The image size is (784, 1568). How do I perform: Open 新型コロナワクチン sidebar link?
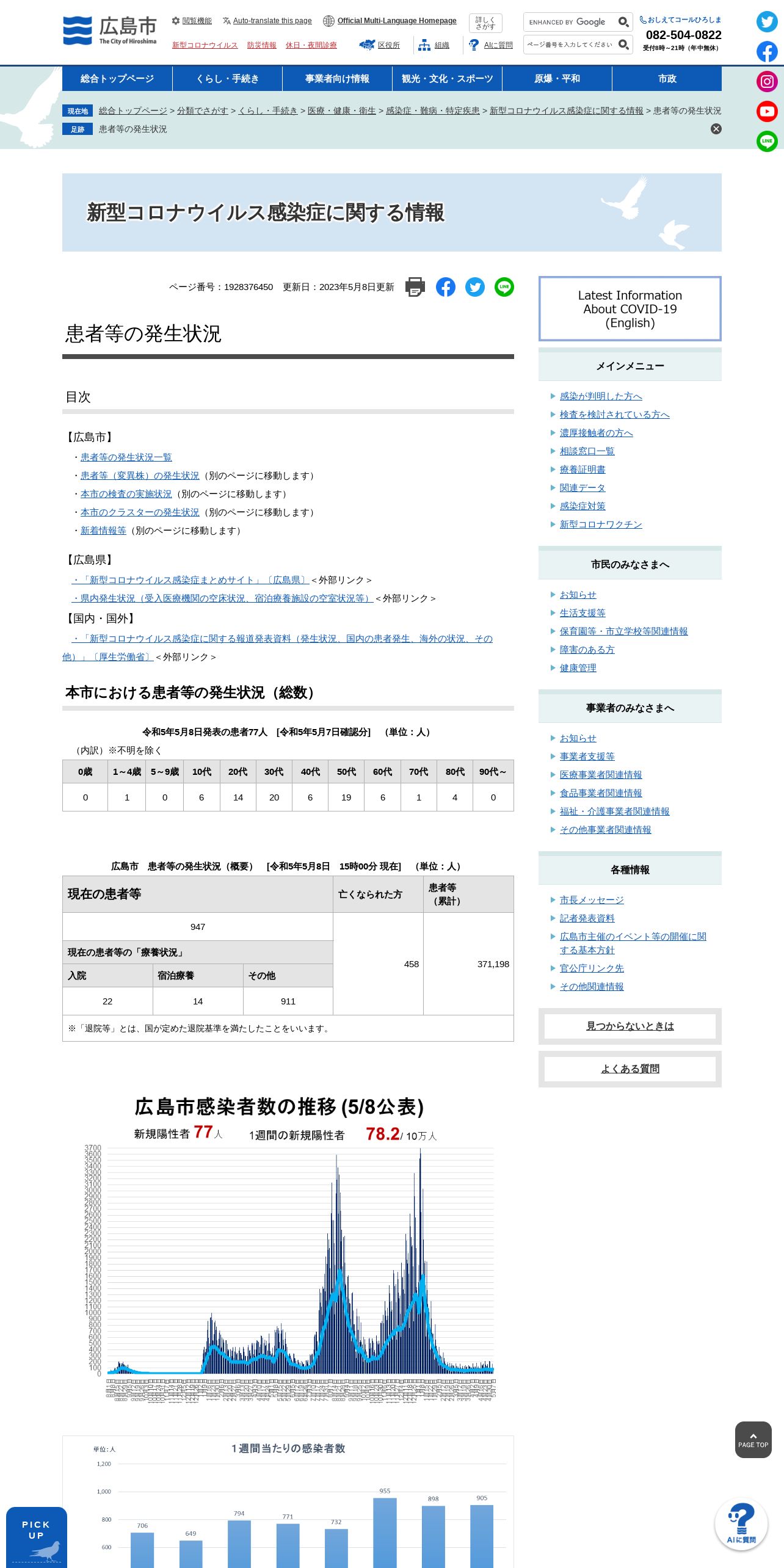[x=601, y=524]
